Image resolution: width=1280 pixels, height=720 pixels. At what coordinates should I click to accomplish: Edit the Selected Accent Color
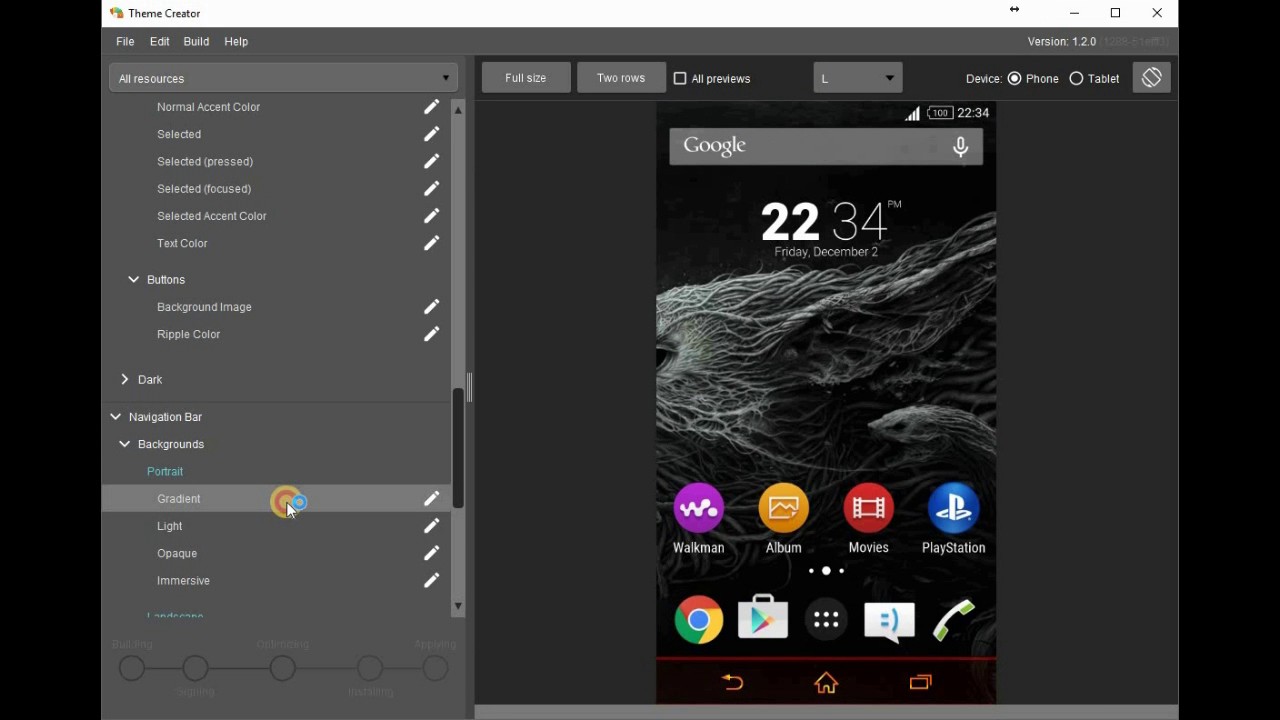[x=431, y=216]
